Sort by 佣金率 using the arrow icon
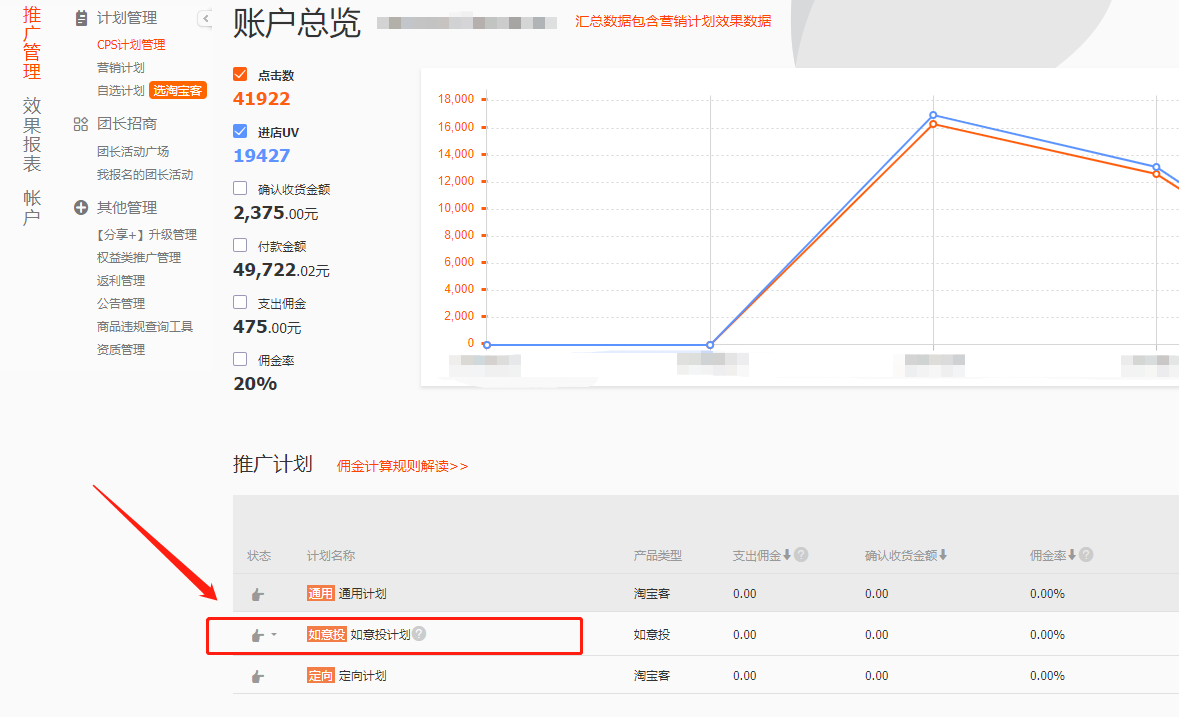The image size is (1179, 717). [1072, 555]
